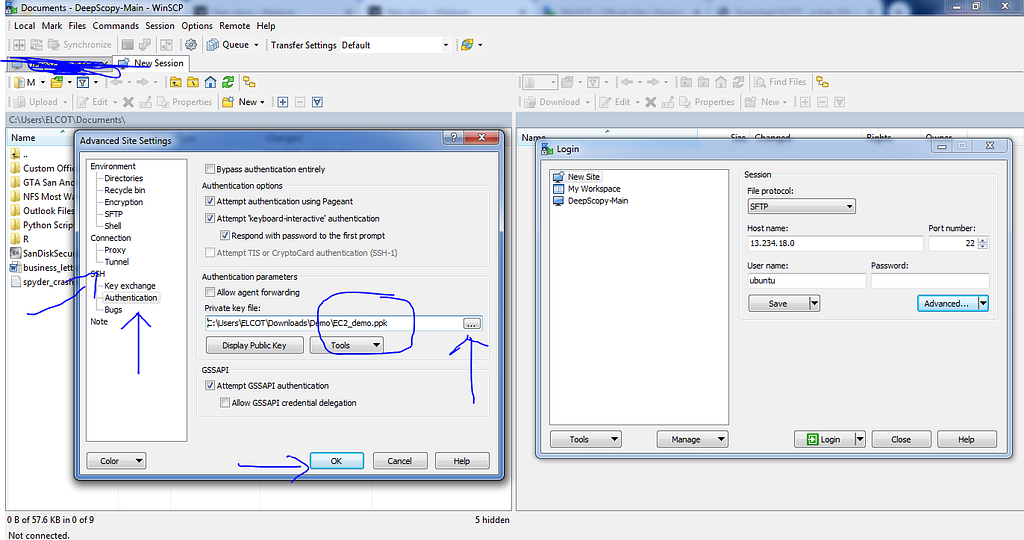Refresh the local panel listing
This screenshot has height=540, width=1024.
coord(227,82)
